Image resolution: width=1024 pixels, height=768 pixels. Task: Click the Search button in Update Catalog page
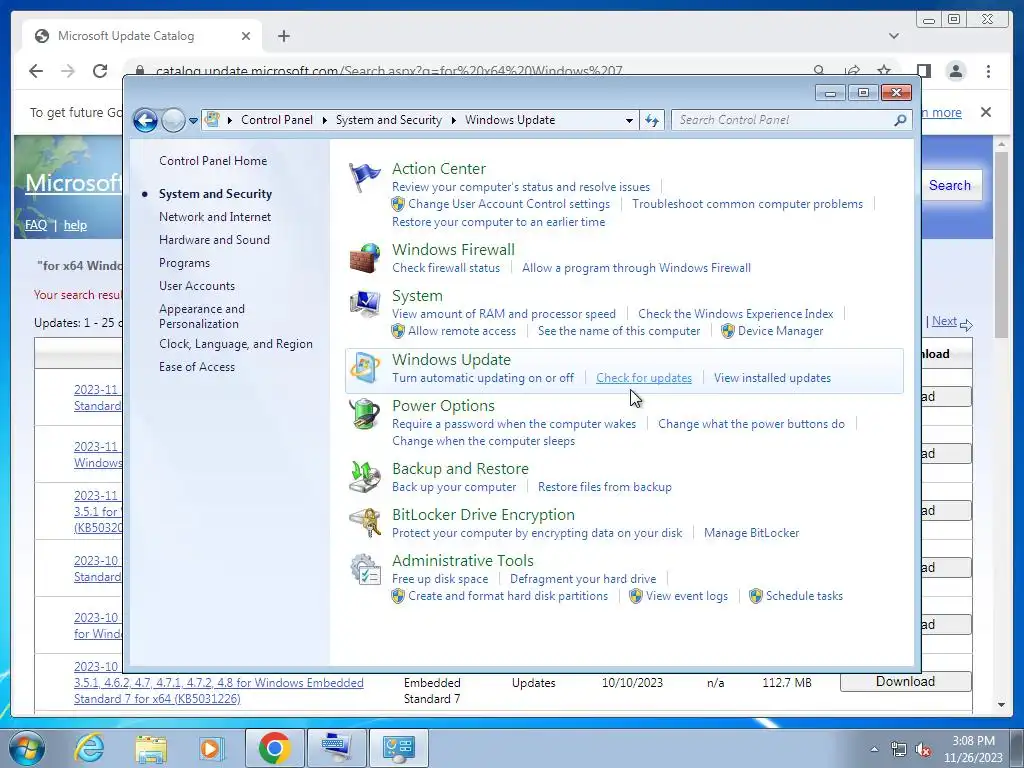pyautogui.click(x=950, y=185)
